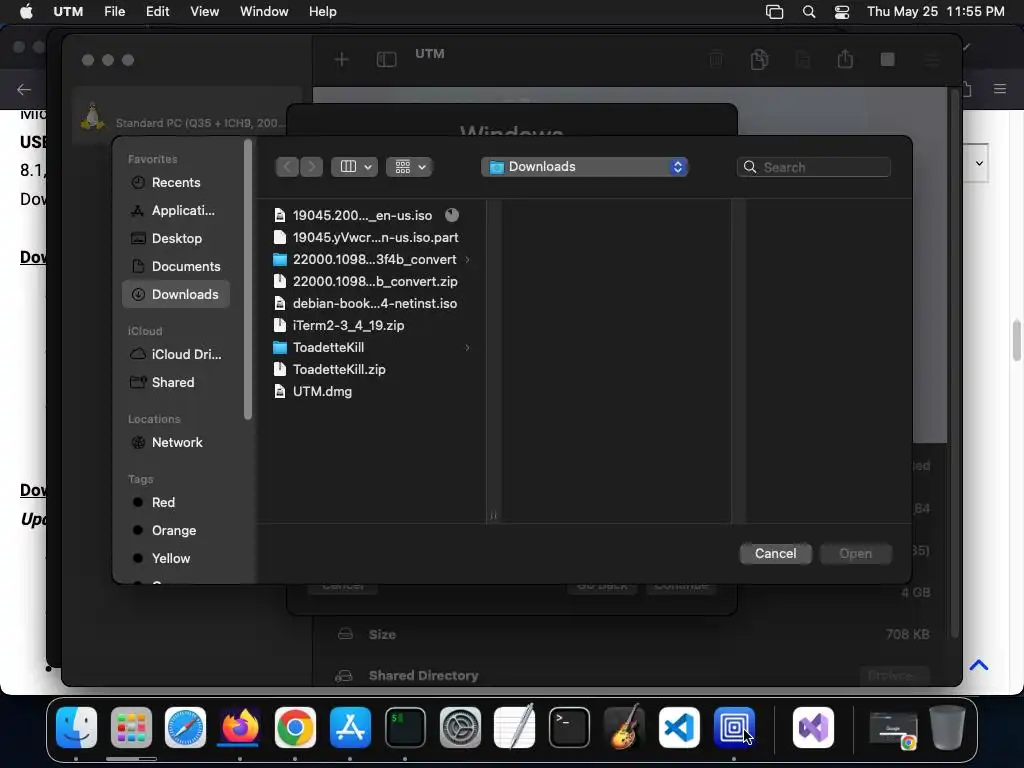Go forward in file dialog navigation
This screenshot has height=768, width=1024.
click(312, 167)
